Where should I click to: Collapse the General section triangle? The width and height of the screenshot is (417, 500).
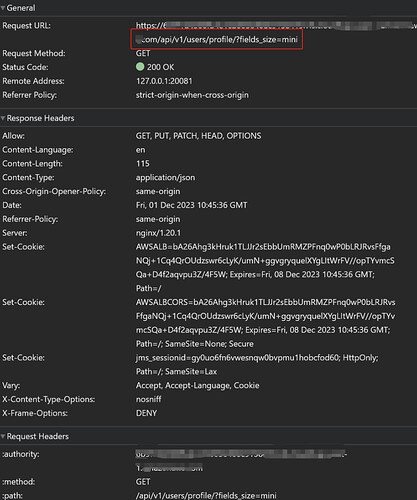pyautogui.click(x=3, y=8)
